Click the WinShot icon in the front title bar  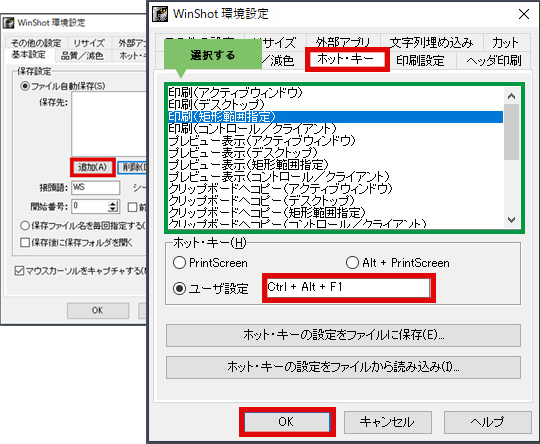(x=160, y=14)
